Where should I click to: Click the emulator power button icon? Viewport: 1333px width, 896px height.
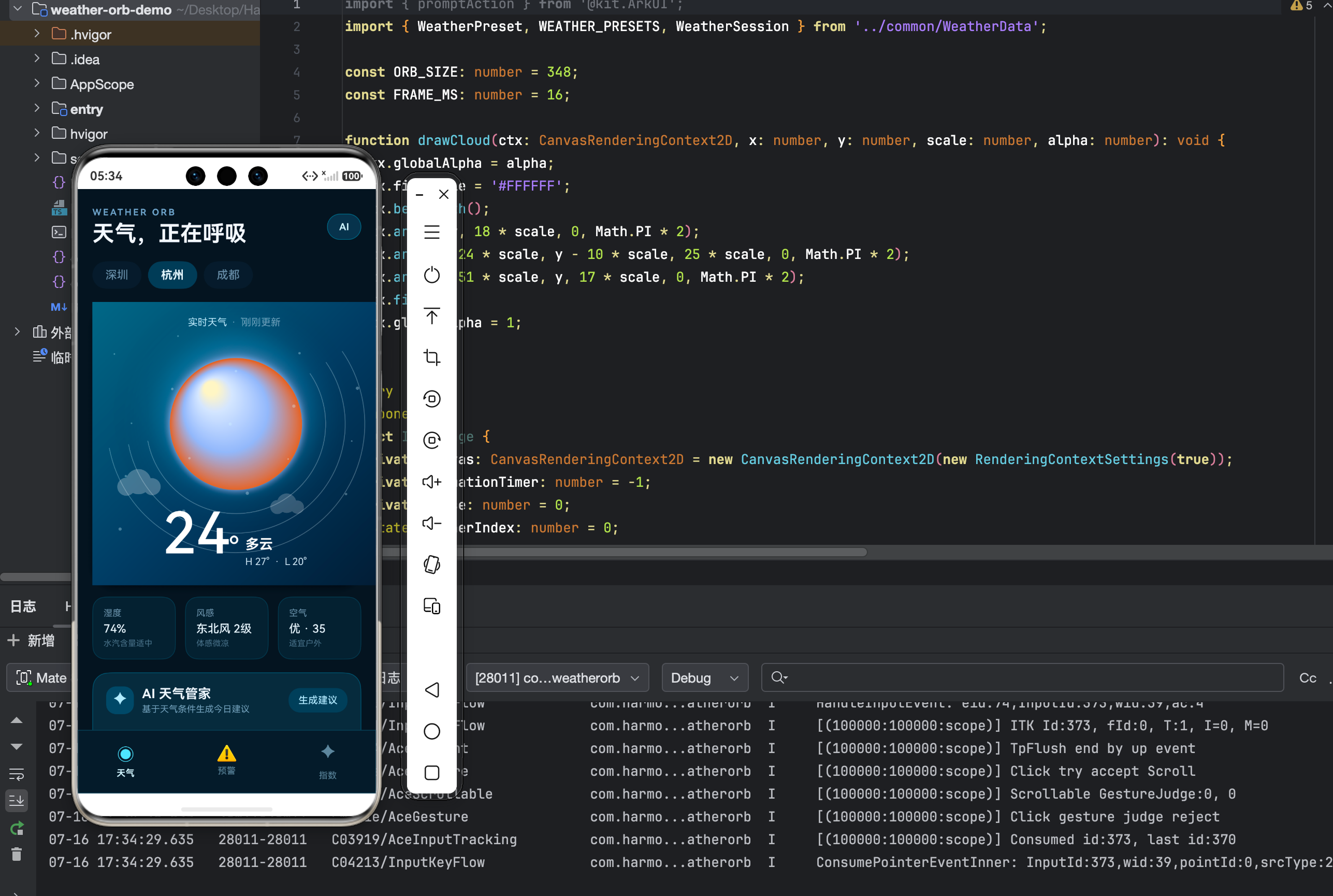[432, 275]
